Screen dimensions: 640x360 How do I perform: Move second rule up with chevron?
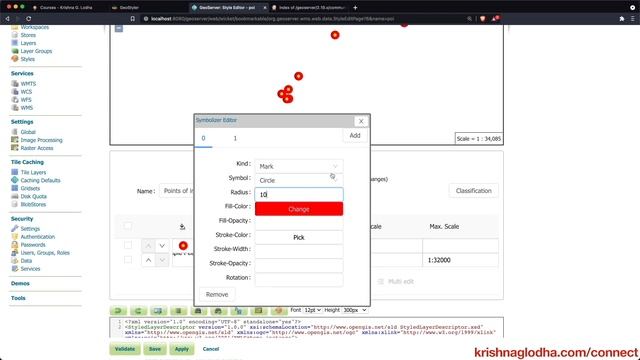coord(149,260)
